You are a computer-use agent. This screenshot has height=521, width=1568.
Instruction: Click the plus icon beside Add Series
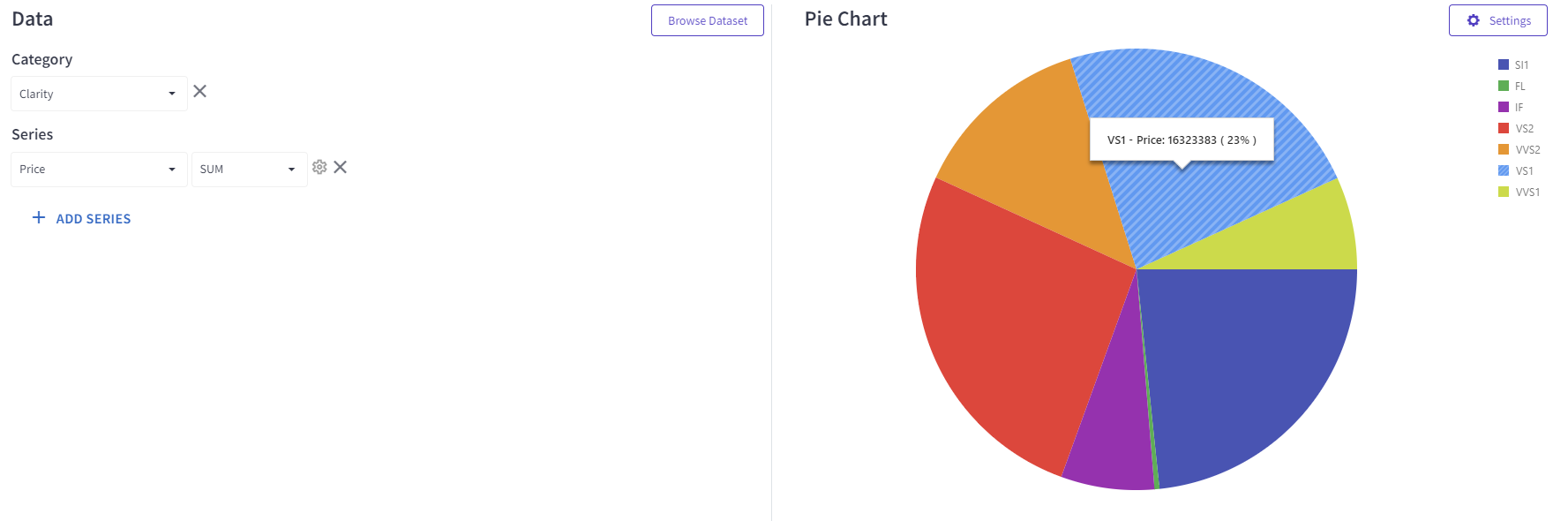coord(39,217)
